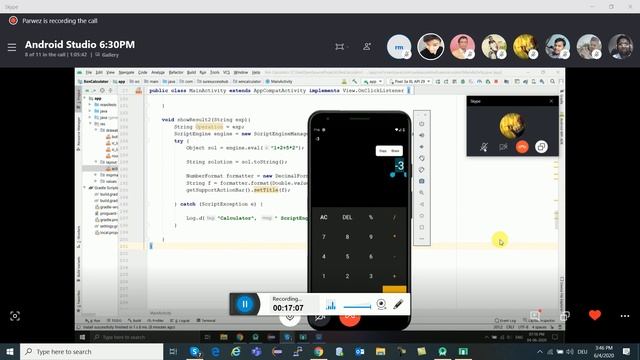Open the Navigate menu in Android Studio
The image size is (640, 360).
(126, 72)
